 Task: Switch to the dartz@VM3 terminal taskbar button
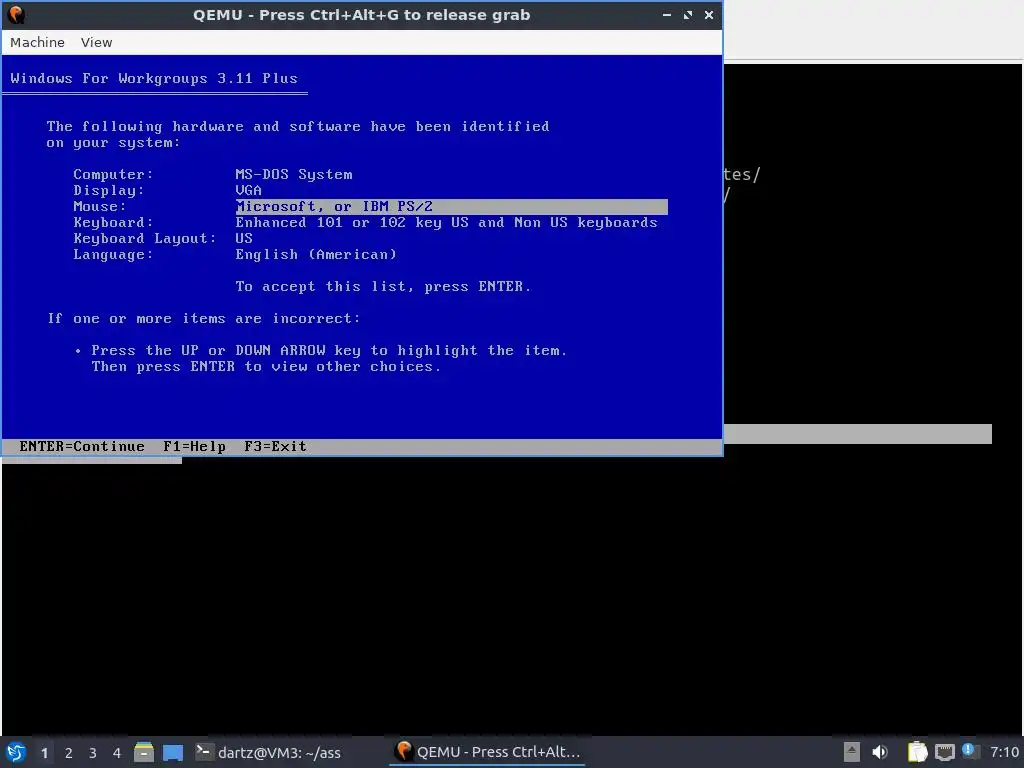[268, 752]
